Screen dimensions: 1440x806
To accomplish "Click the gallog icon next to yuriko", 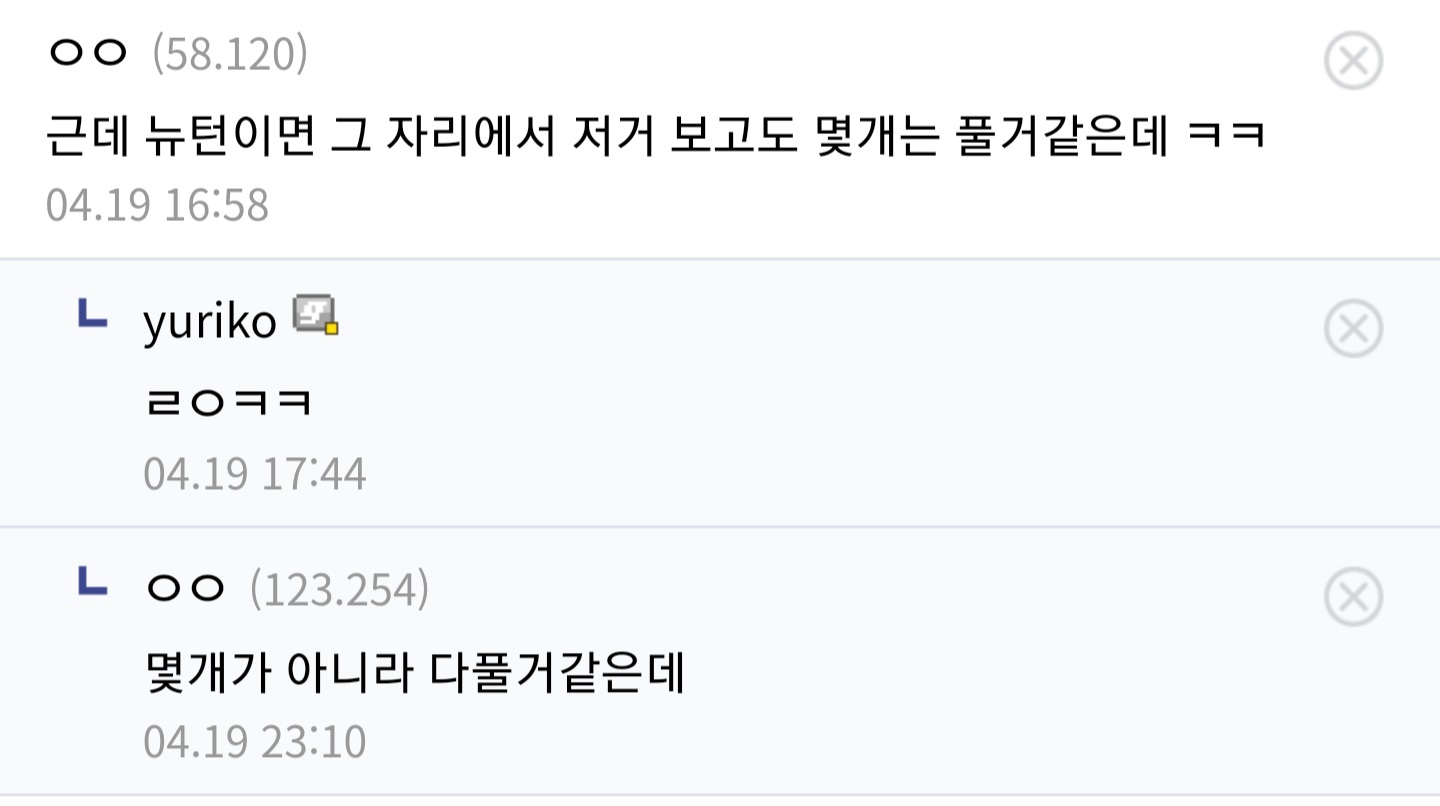I will 315,316.
